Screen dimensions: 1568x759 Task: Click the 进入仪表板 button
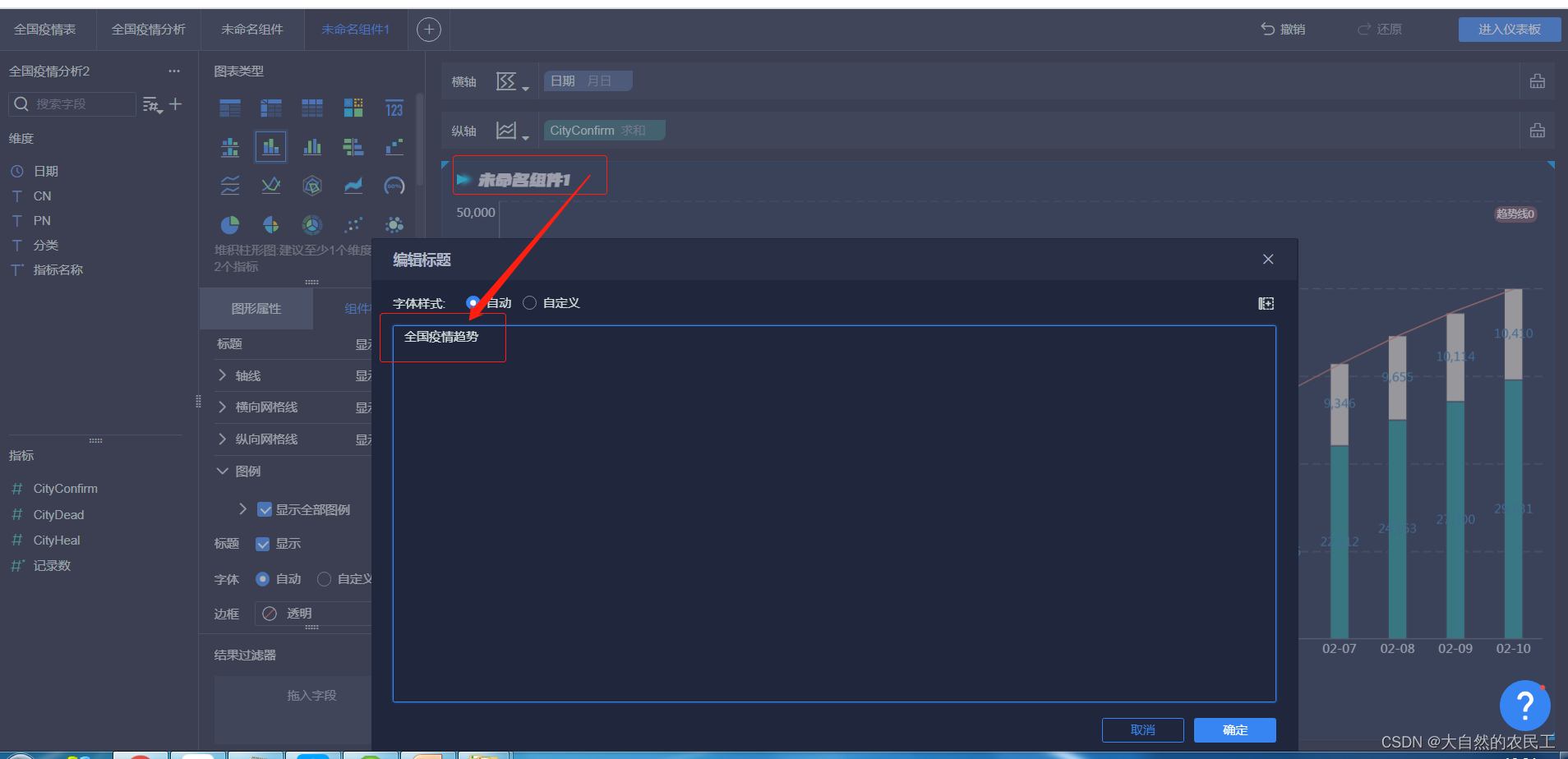pyautogui.click(x=1510, y=30)
